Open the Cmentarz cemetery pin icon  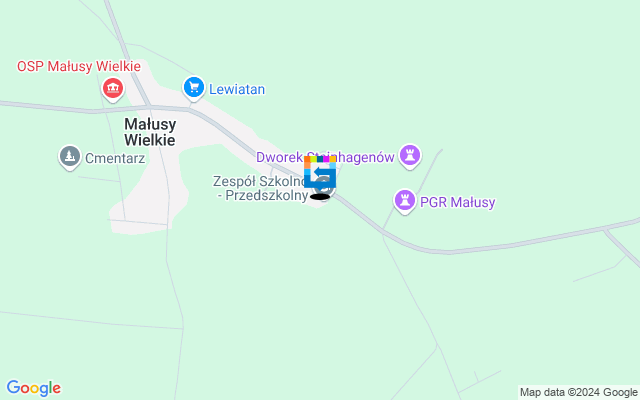[x=70, y=157]
